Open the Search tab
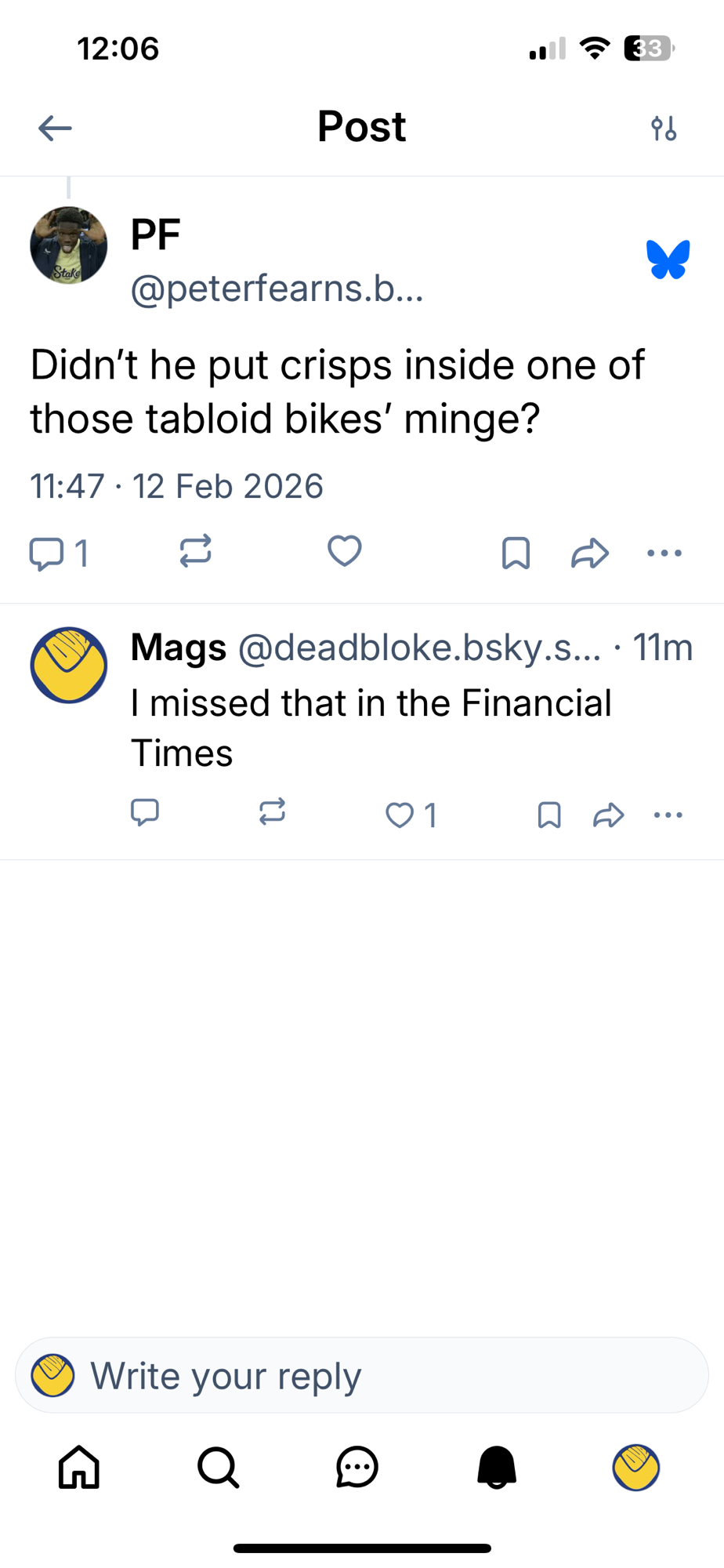 click(218, 1467)
